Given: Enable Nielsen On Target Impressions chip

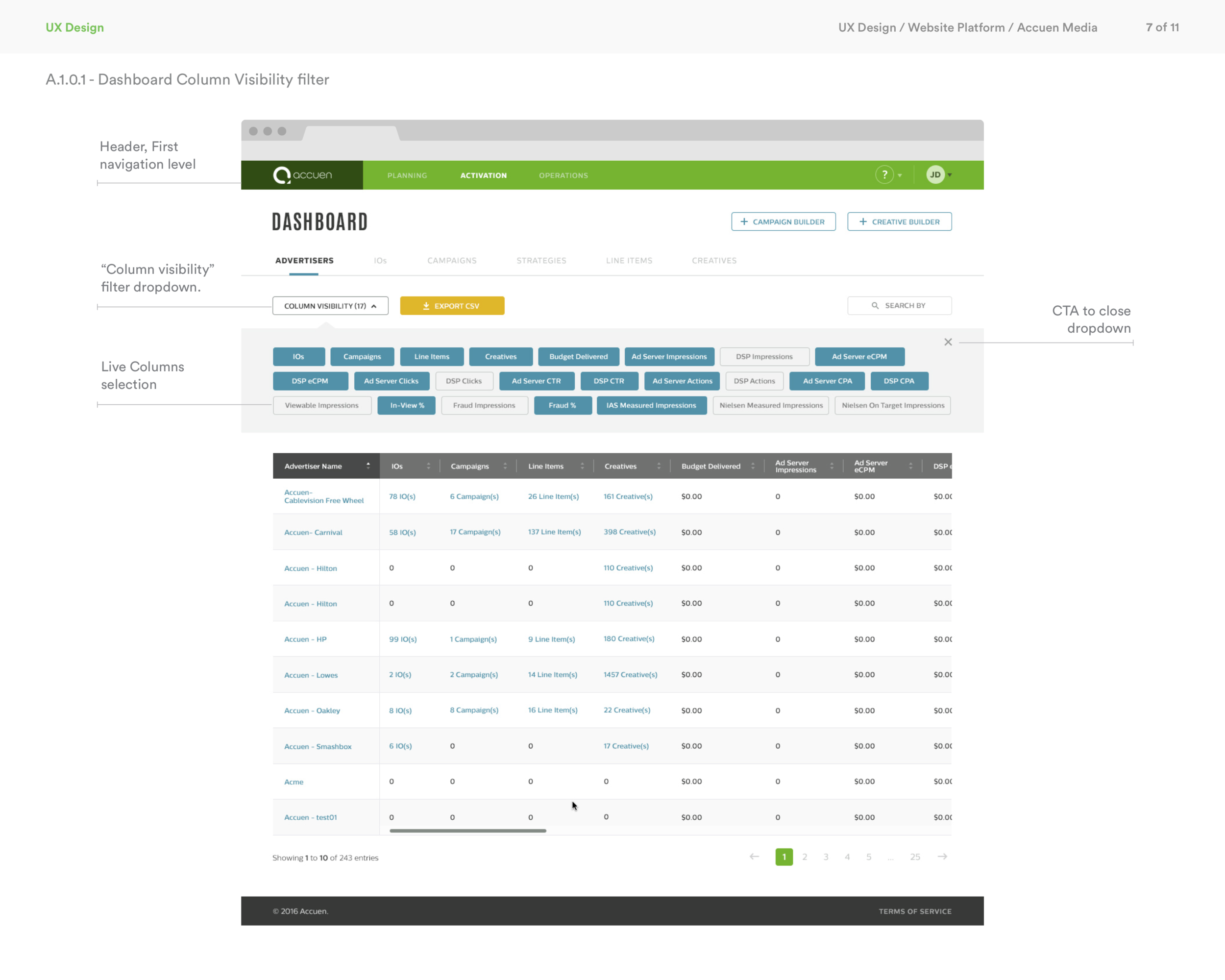Looking at the screenshot, I should [893, 406].
